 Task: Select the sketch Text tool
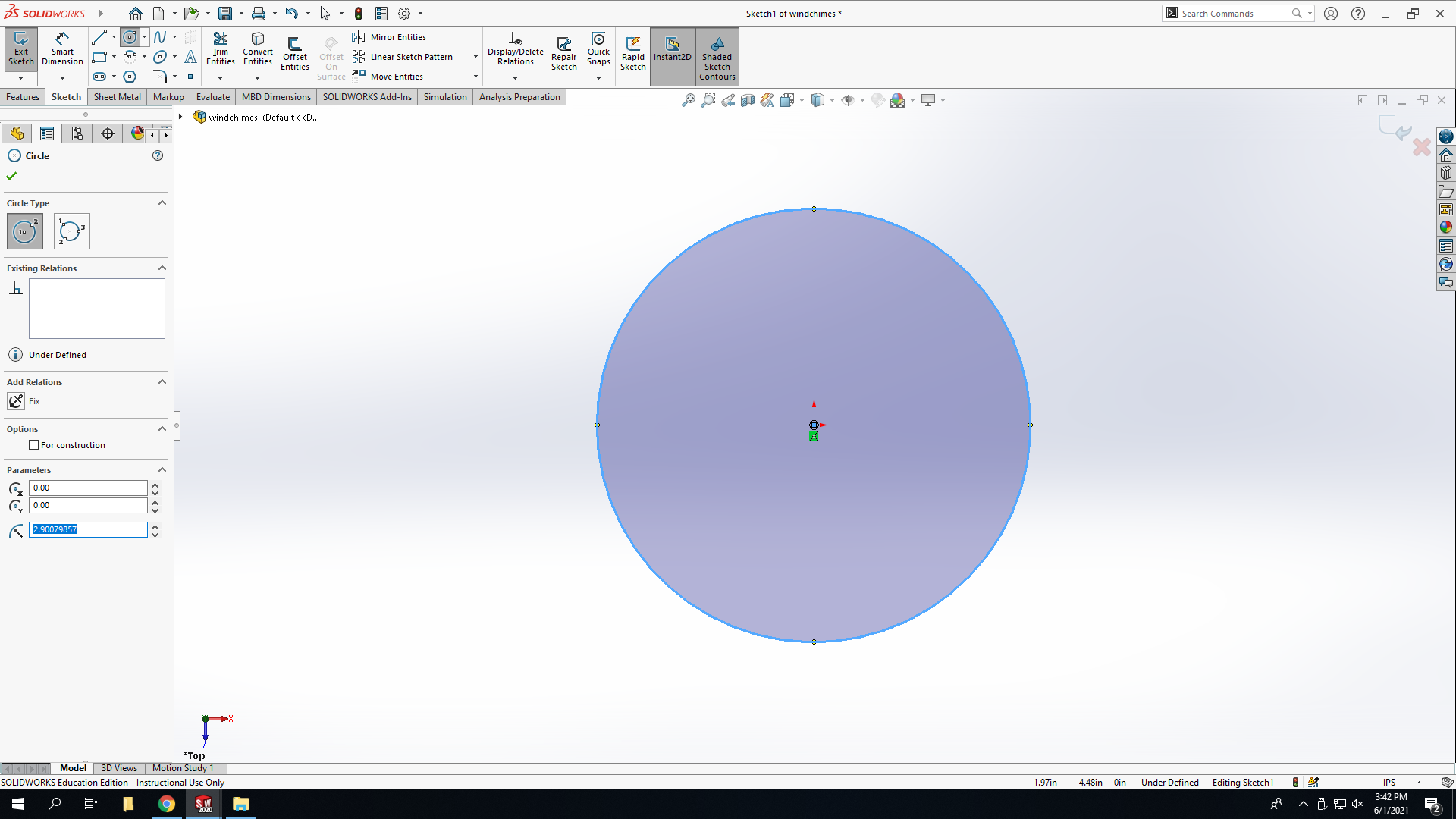[x=190, y=57]
